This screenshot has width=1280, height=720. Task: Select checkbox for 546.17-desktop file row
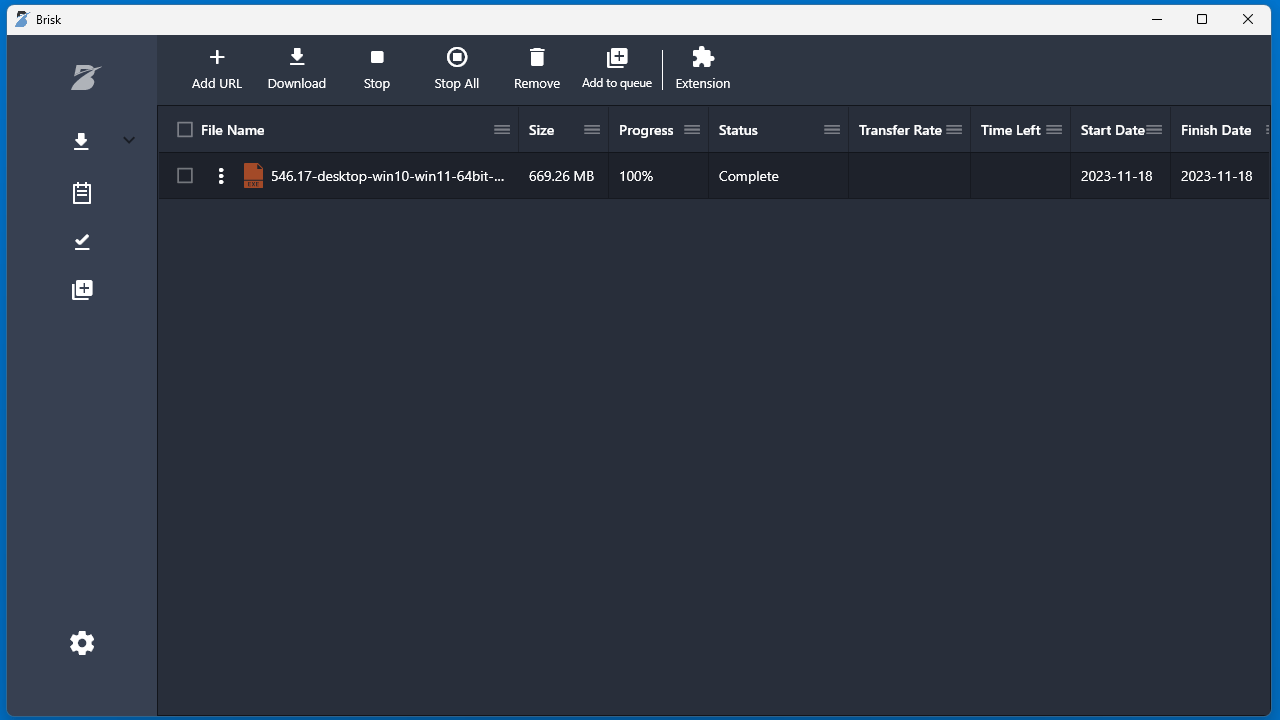click(185, 176)
